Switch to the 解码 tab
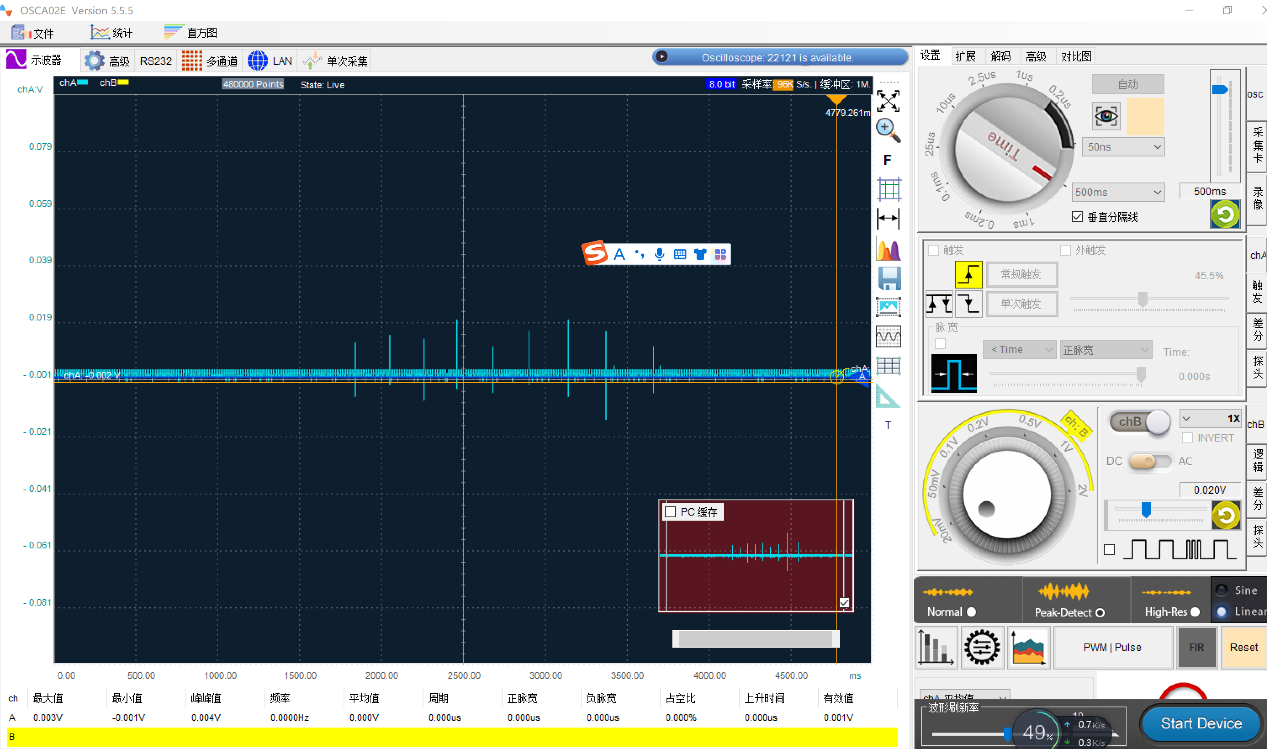This screenshot has height=749, width=1267. point(1000,56)
